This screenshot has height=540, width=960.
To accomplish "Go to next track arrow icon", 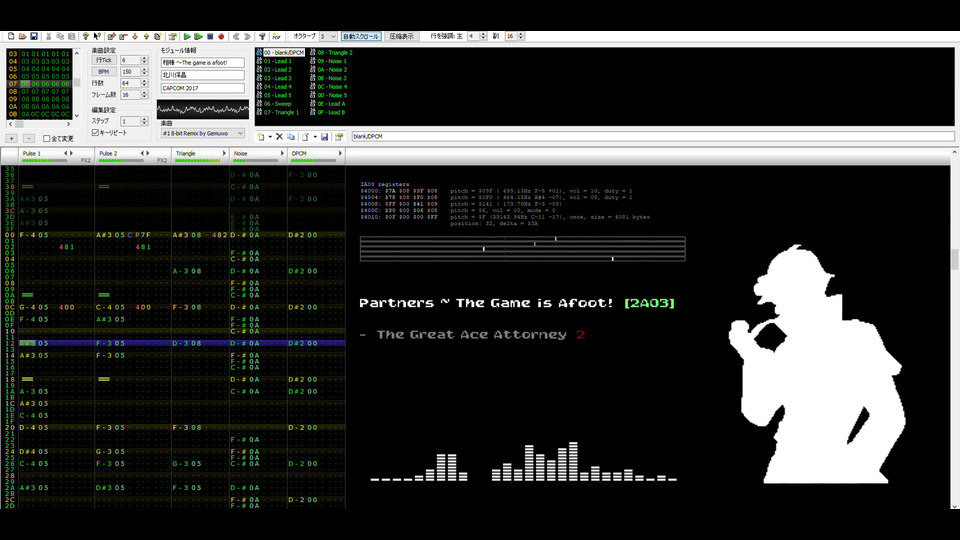I will [247, 37].
